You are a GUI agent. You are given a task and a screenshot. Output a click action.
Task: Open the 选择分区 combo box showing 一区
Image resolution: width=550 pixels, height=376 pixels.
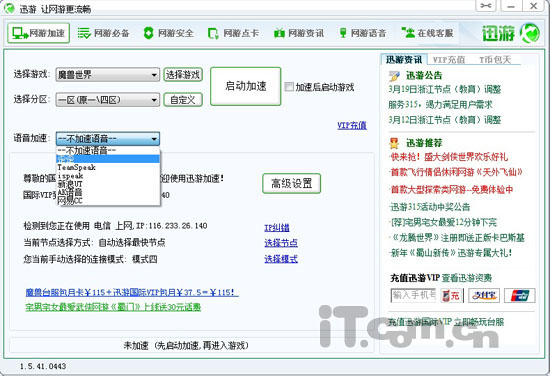(x=108, y=100)
